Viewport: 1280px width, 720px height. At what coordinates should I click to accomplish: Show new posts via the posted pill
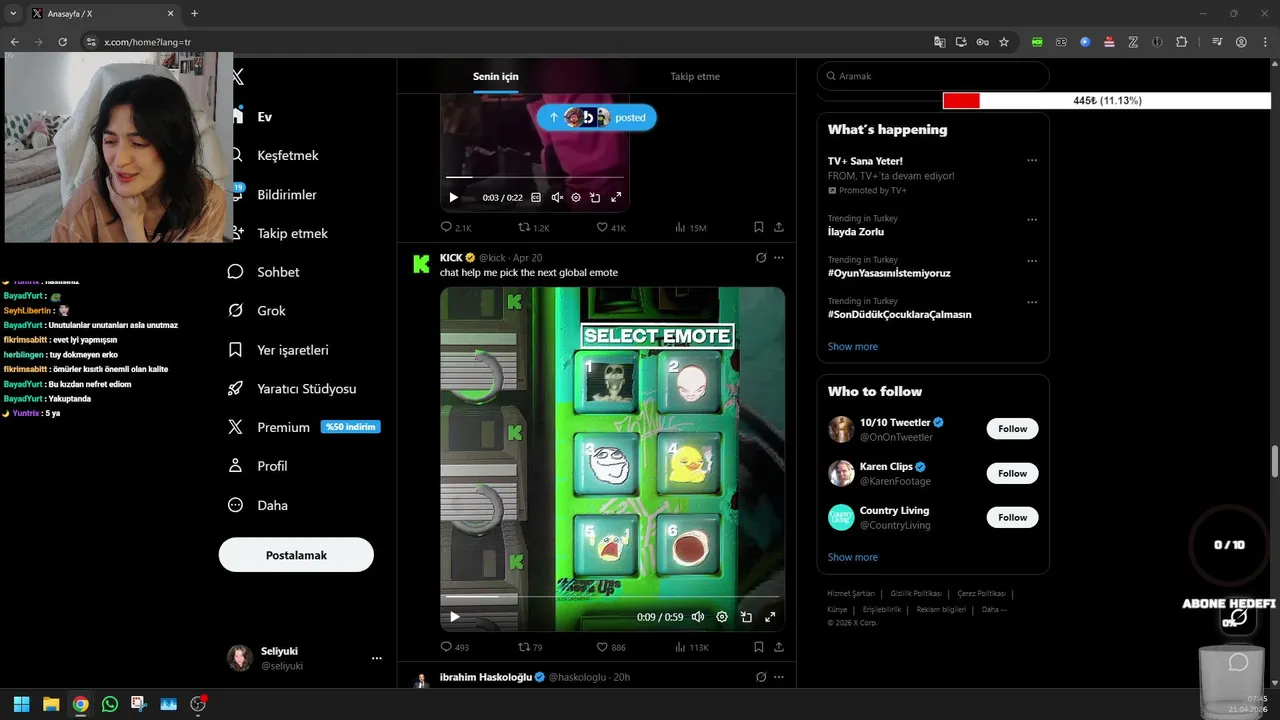pyautogui.click(x=597, y=117)
